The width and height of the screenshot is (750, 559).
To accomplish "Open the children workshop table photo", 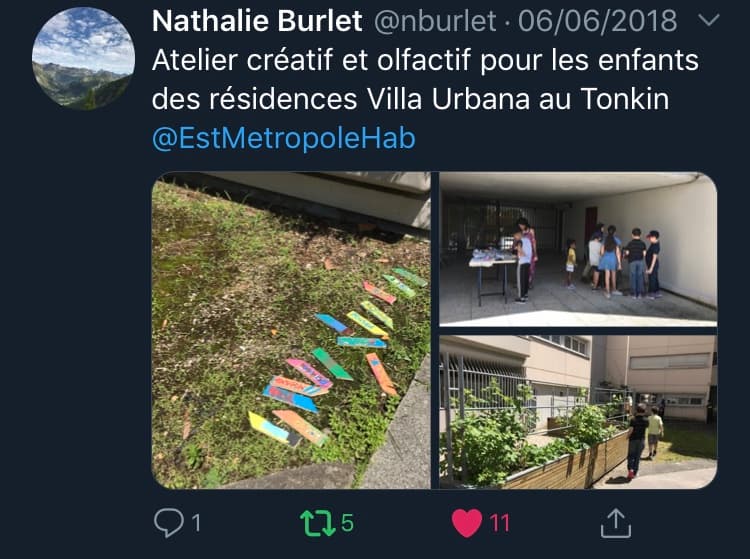I will point(578,249).
